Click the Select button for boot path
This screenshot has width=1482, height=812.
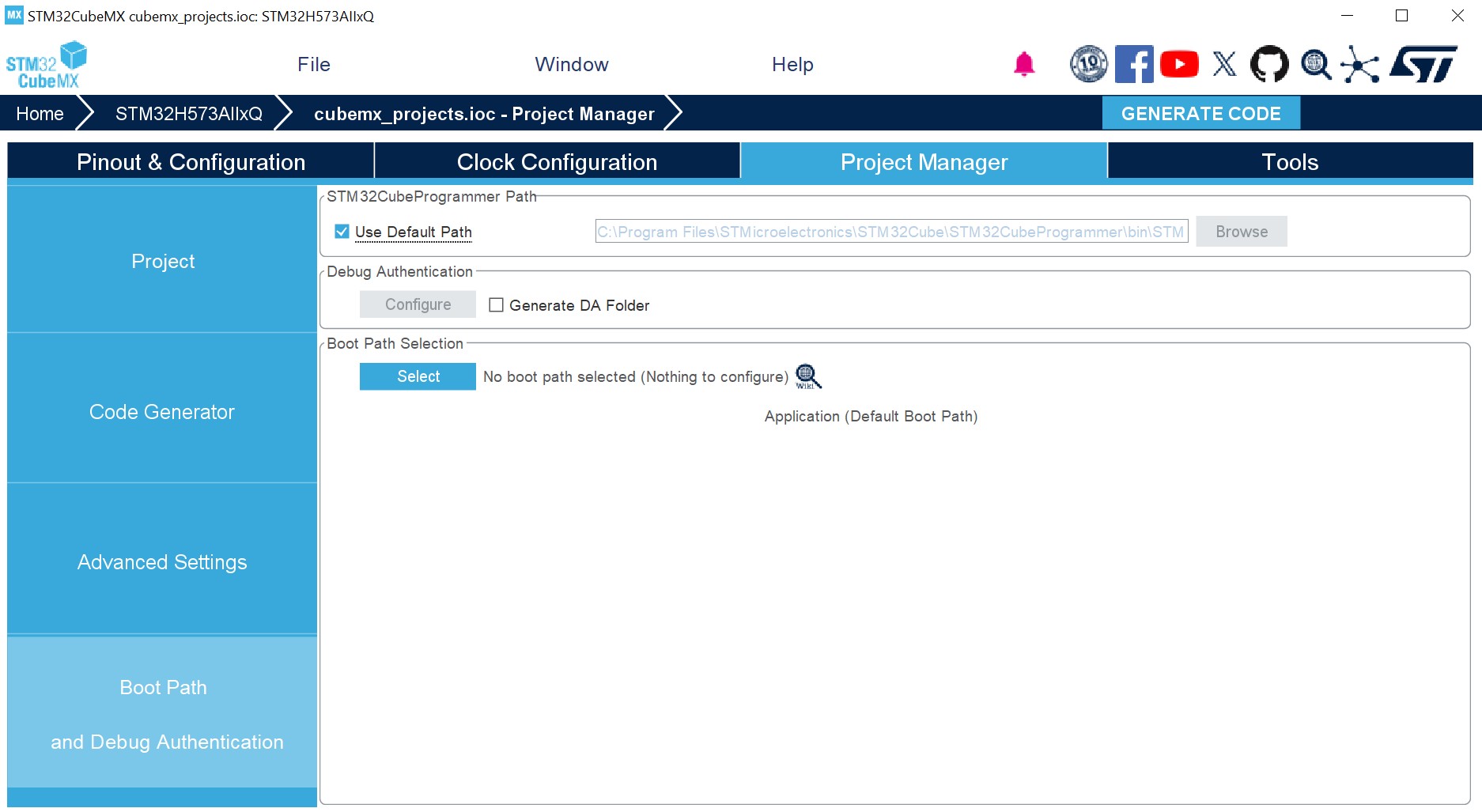[418, 376]
